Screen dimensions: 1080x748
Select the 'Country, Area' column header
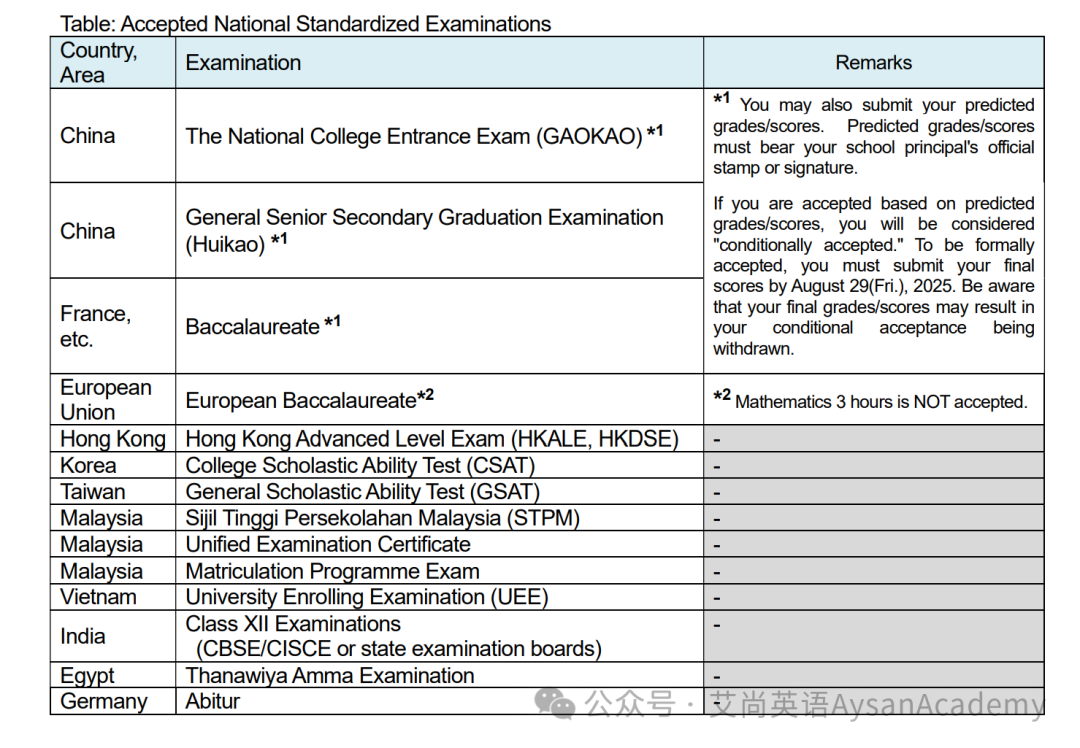coord(113,63)
